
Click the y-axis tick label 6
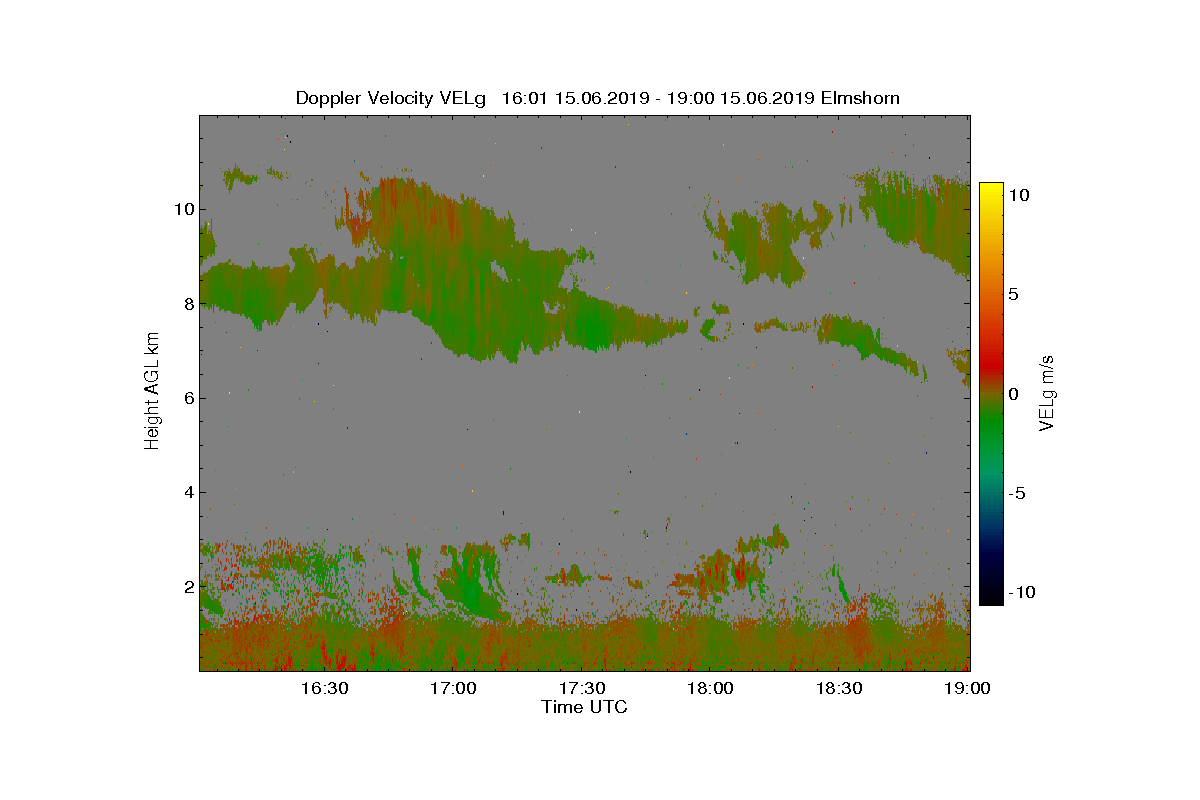187,397
